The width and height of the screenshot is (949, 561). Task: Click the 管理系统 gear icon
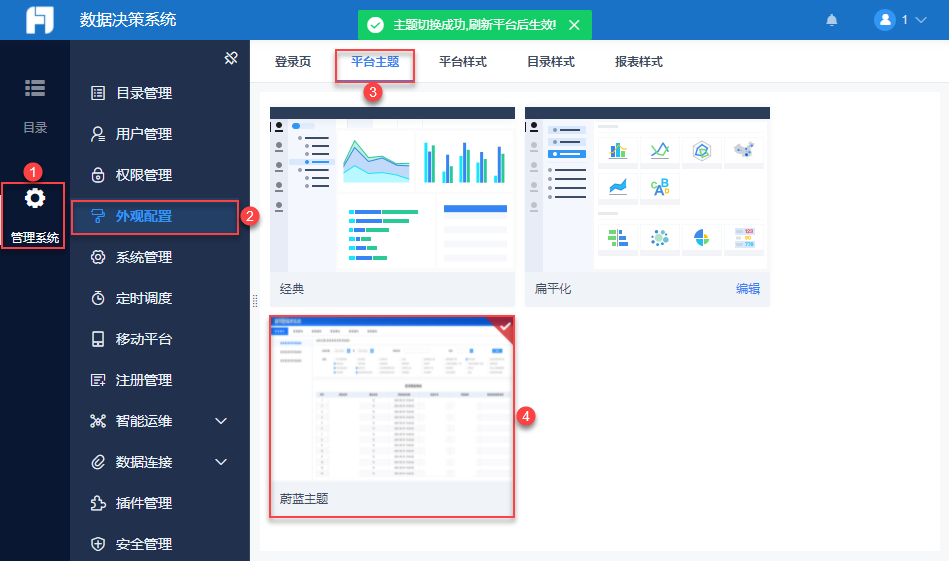tap(34, 198)
